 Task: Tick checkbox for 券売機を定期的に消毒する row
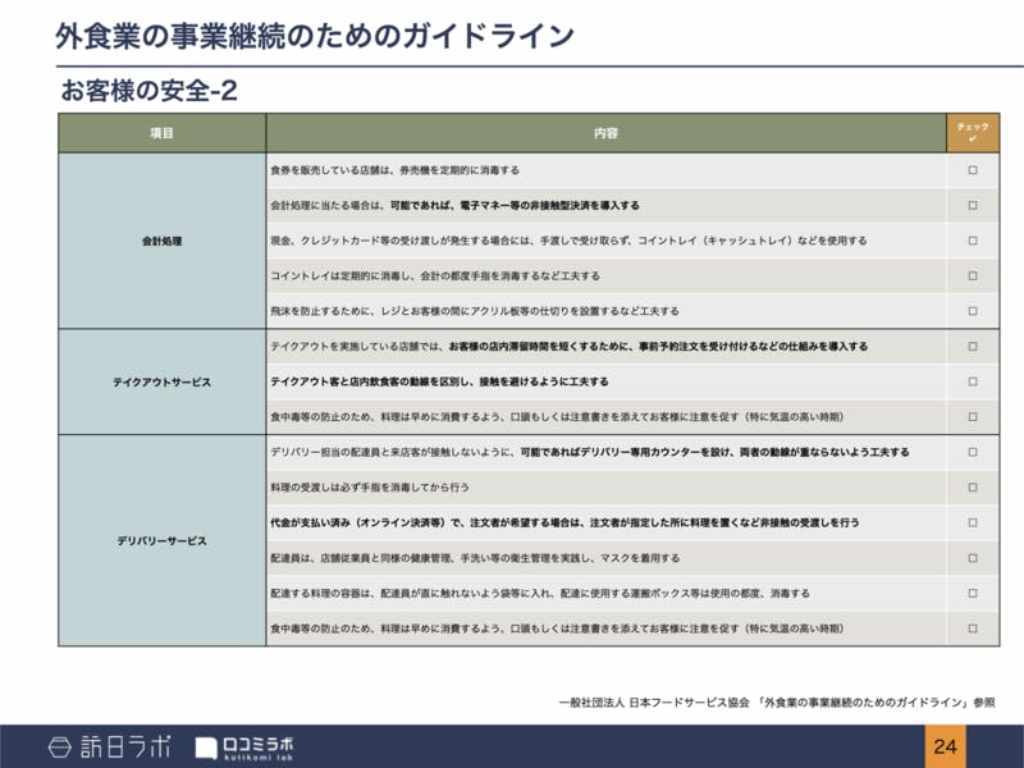click(x=972, y=170)
